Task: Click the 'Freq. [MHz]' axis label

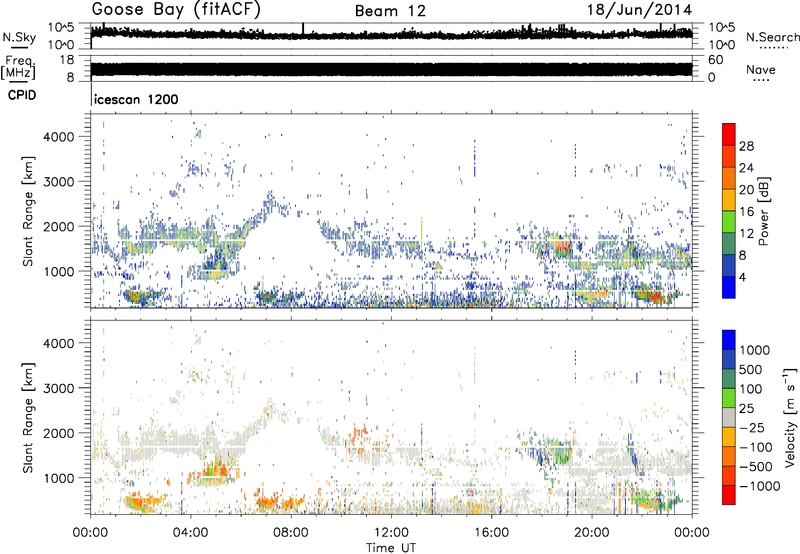Action: tap(20, 68)
